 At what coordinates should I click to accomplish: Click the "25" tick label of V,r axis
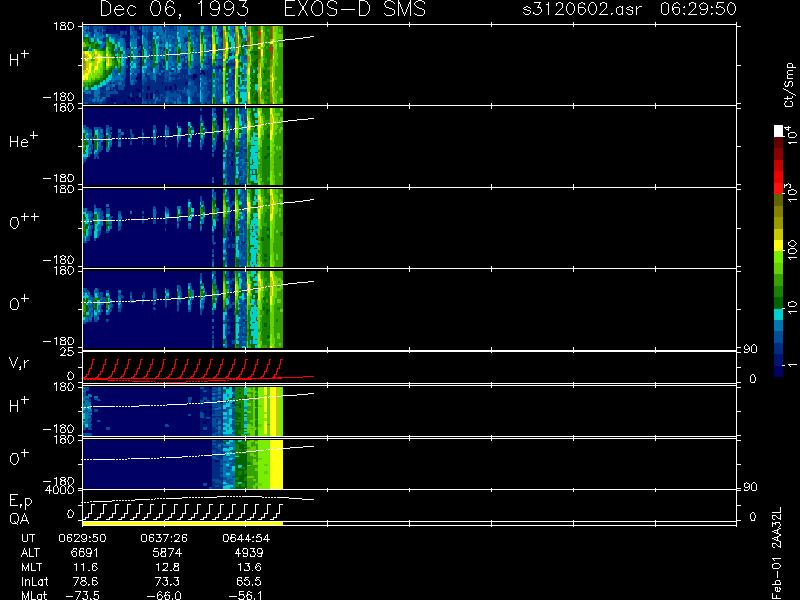68,352
